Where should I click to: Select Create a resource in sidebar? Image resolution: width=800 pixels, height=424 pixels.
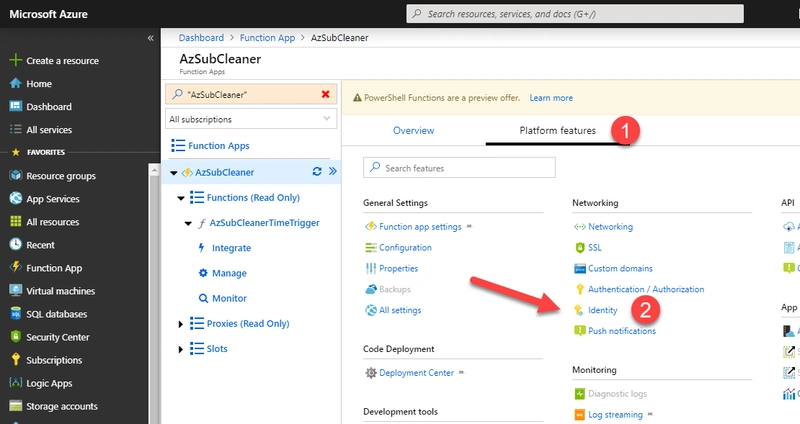[62, 61]
